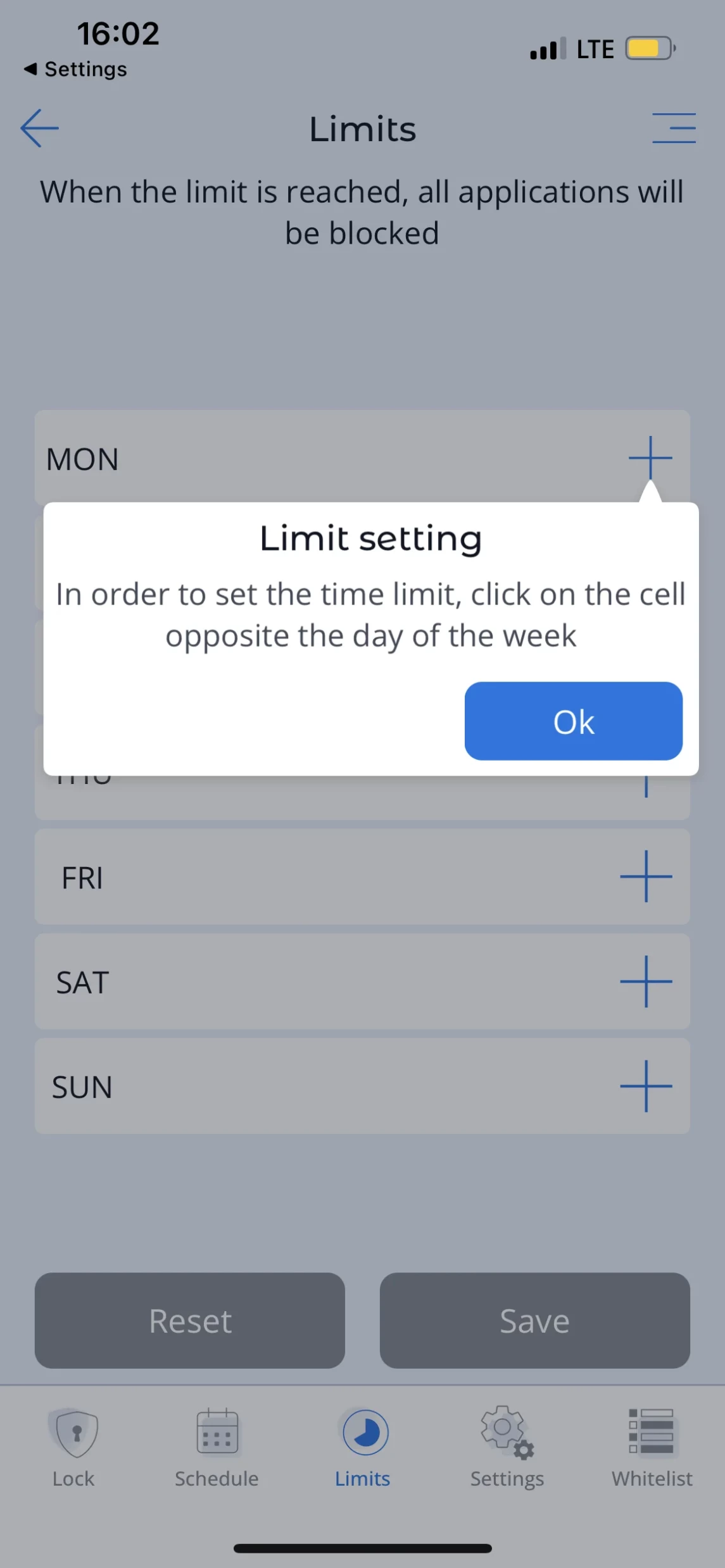Add a limit for Saturday
The image size is (725, 1568).
coord(645,981)
